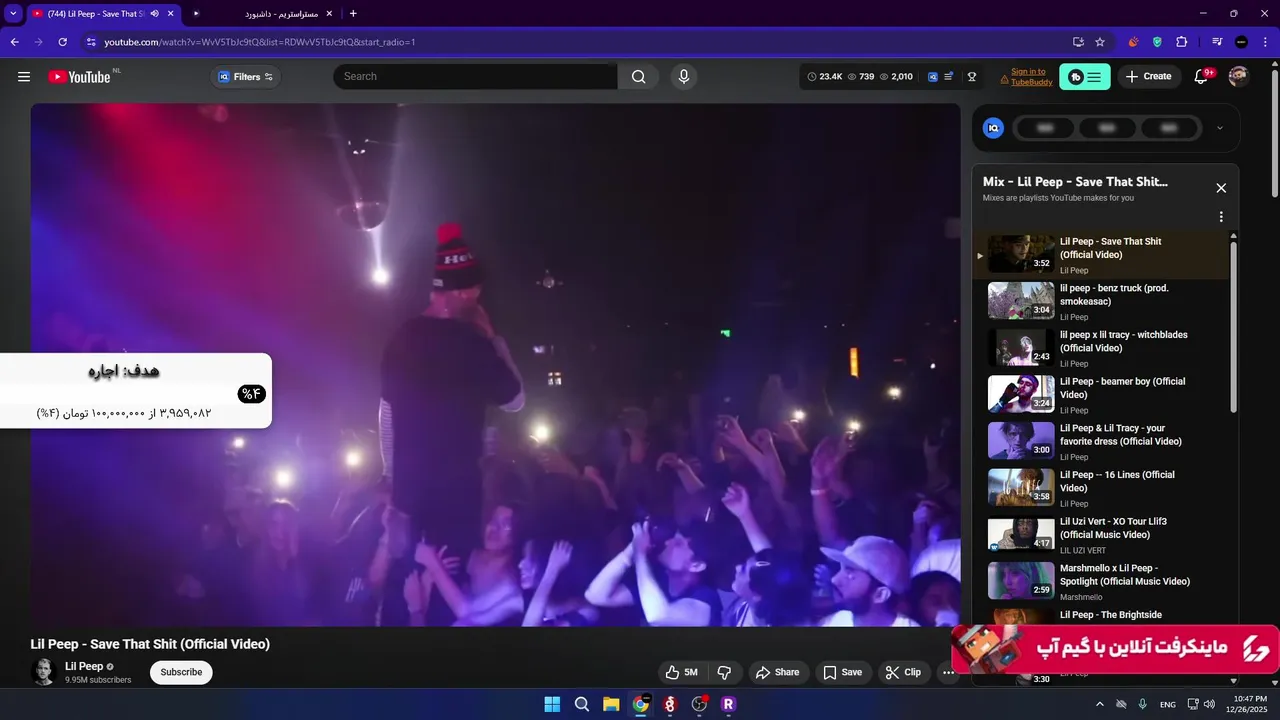Share the video
The height and width of the screenshot is (720, 1280).
pyautogui.click(x=777, y=672)
